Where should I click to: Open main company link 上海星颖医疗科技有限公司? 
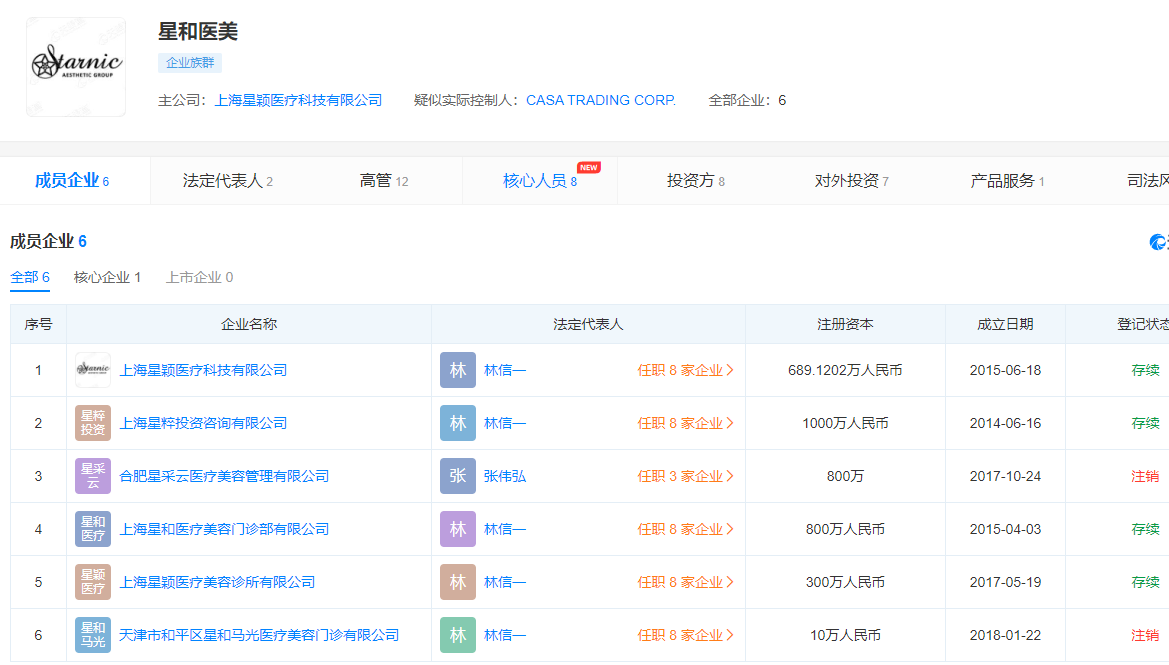298,100
